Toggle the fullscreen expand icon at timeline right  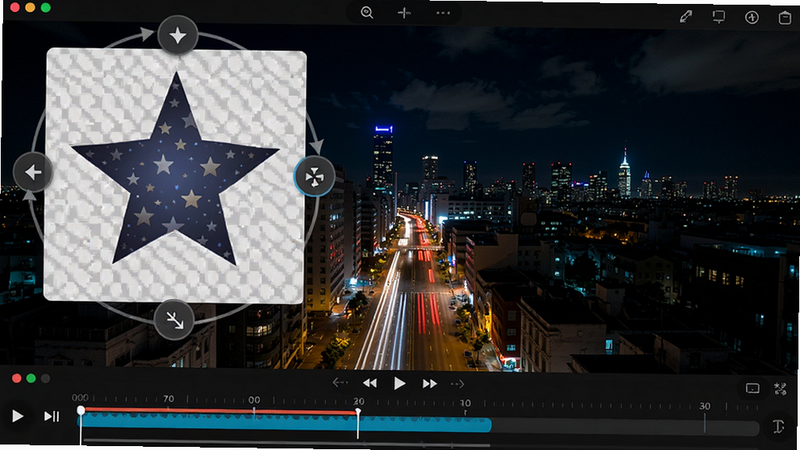[780, 389]
